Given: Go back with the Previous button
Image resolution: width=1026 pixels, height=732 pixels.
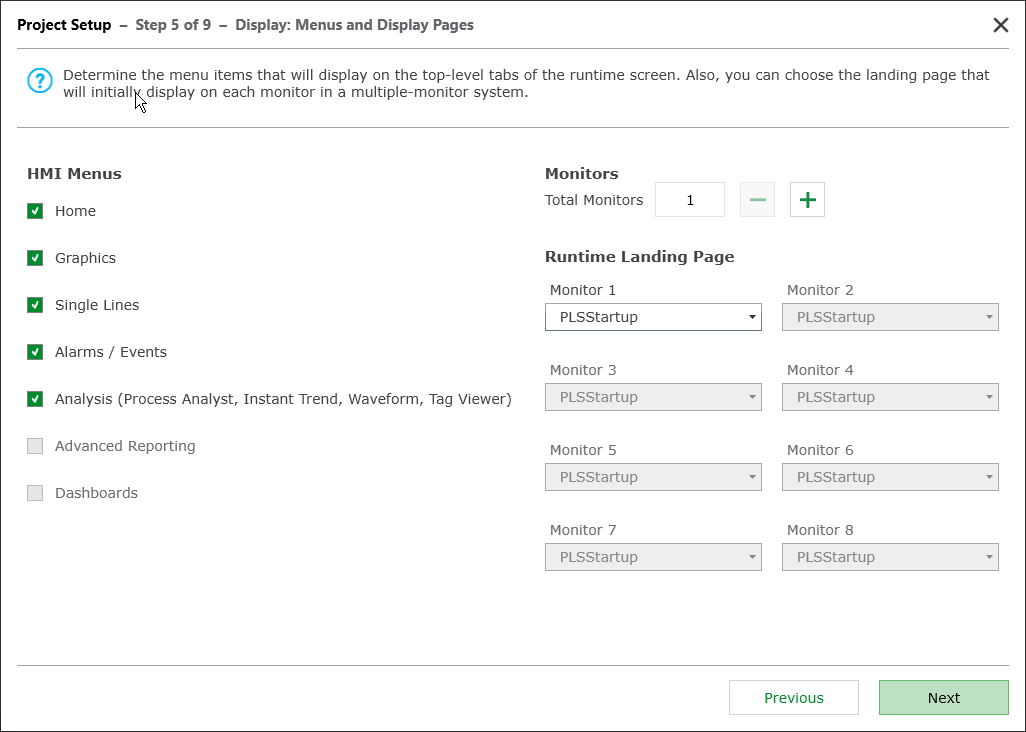Looking at the screenshot, I should (793, 698).
